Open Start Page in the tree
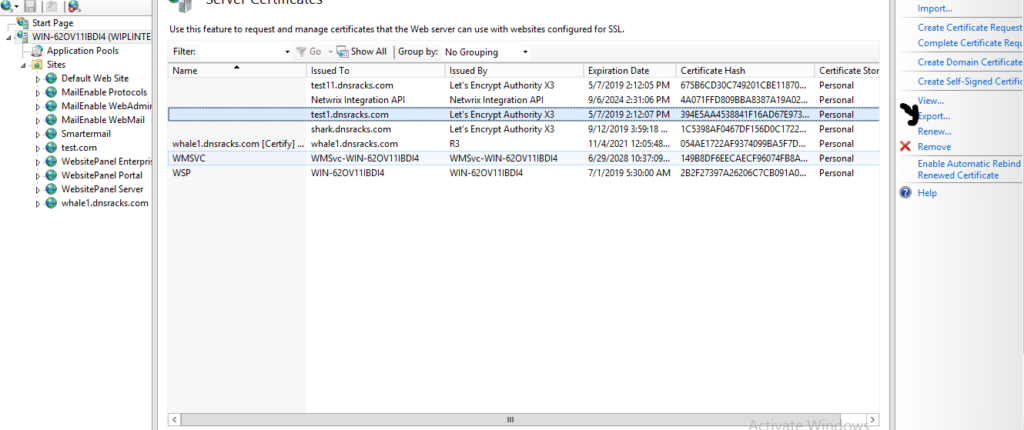The height and width of the screenshot is (430, 1024). (51, 22)
